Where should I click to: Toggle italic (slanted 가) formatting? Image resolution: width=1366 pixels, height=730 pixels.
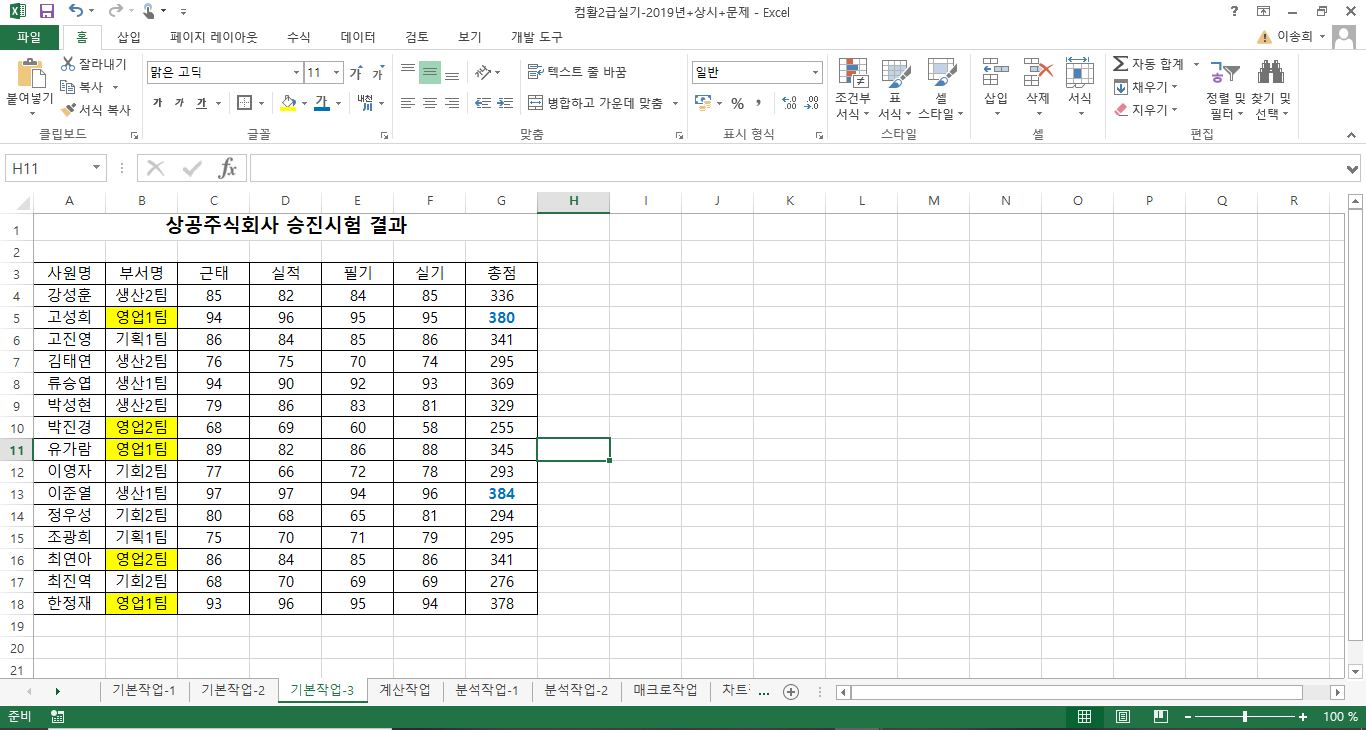pyautogui.click(x=179, y=103)
